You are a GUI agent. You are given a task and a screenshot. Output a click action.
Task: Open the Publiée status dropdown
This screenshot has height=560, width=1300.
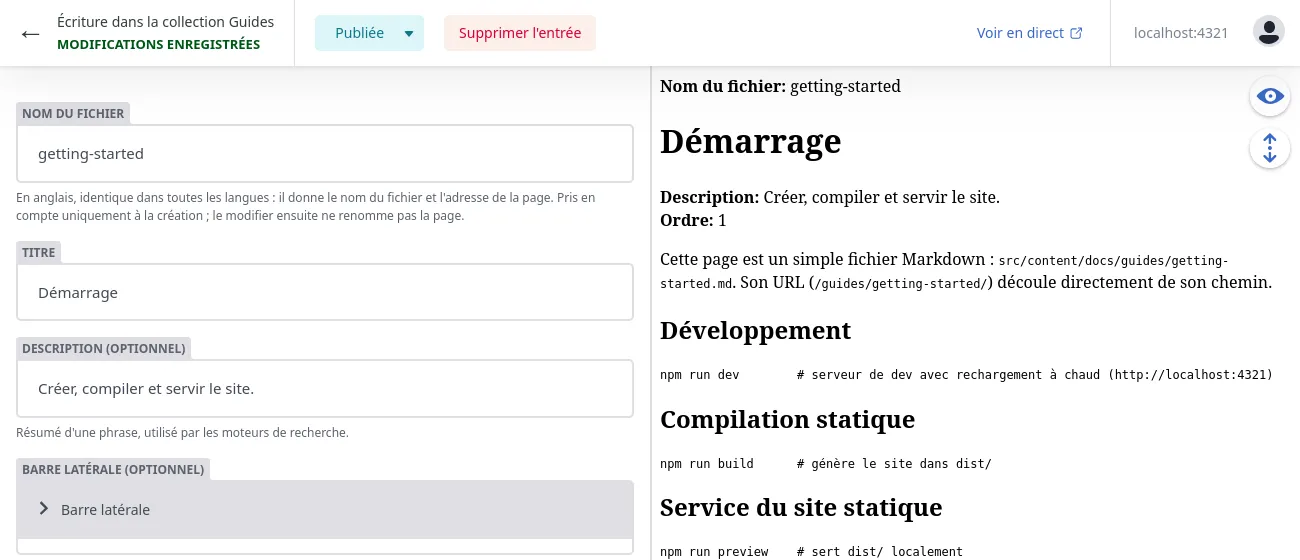pos(369,33)
